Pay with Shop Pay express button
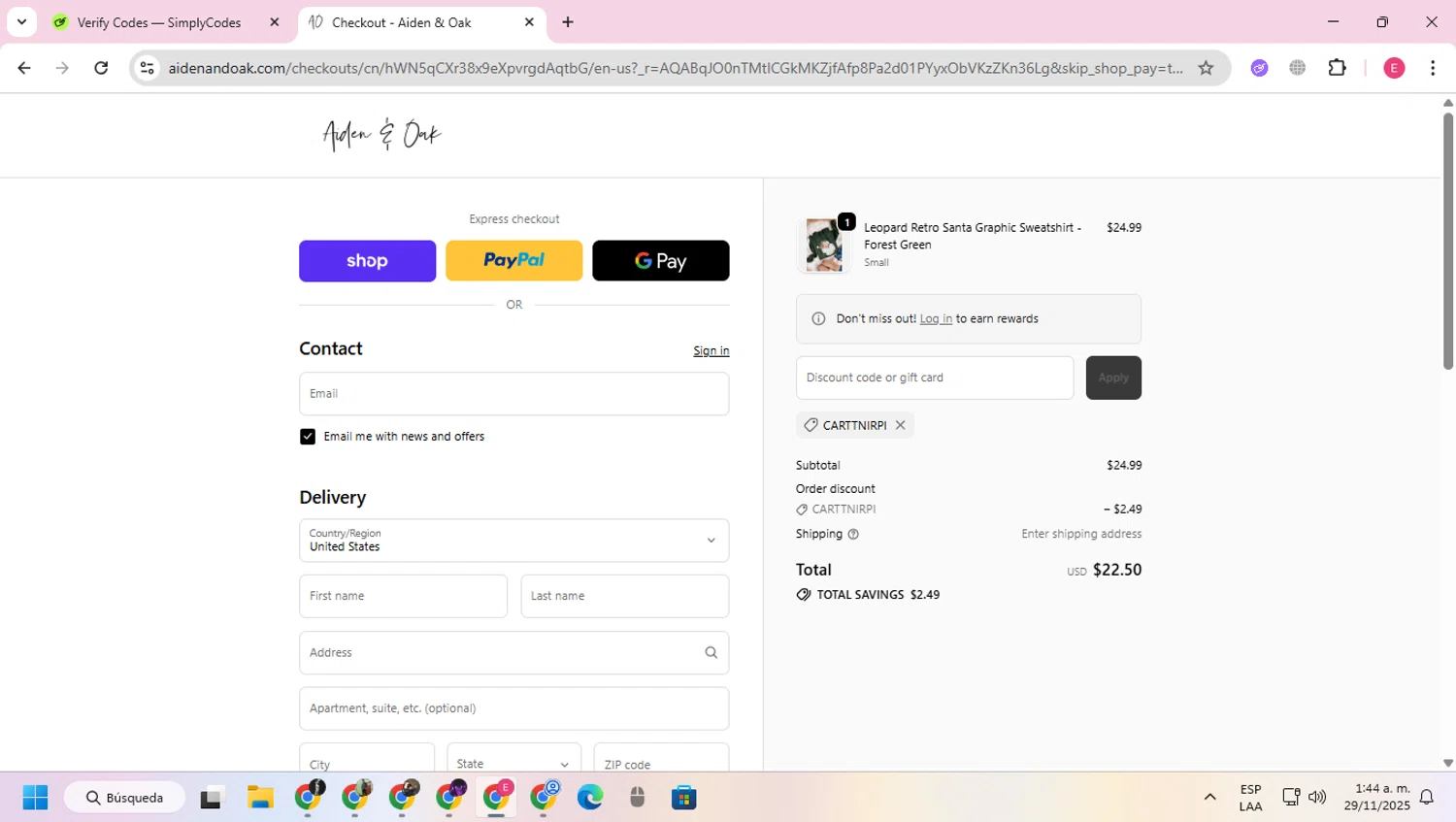1456x822 pixels. tap(367, 261)
